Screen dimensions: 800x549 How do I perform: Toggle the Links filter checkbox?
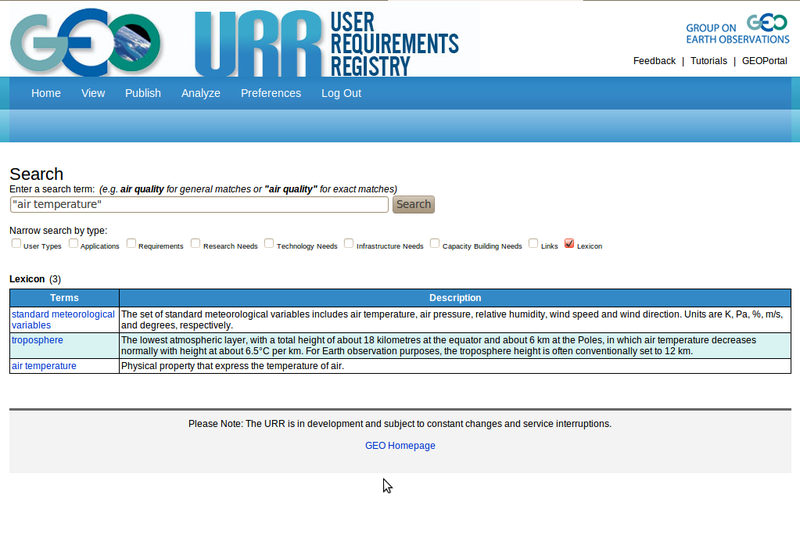[534, 243]
